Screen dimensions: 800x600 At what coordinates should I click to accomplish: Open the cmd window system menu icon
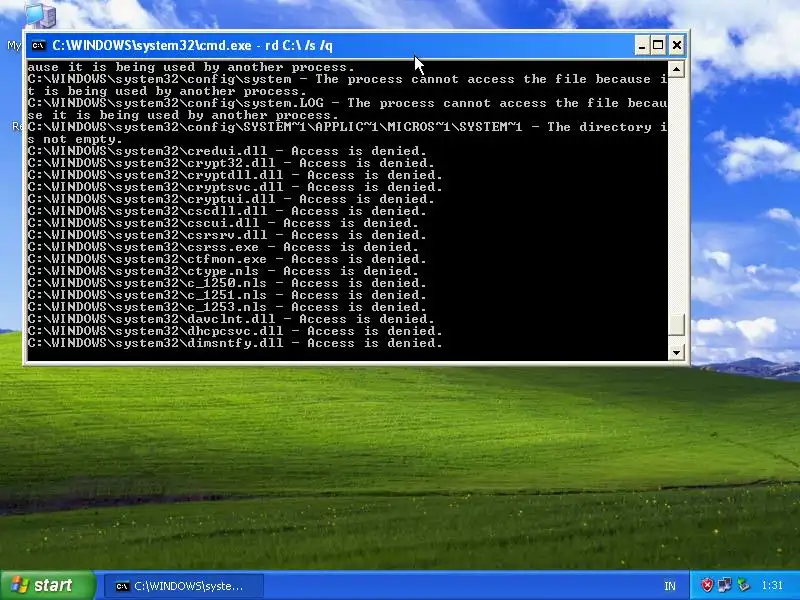click(x=38, y=46)
